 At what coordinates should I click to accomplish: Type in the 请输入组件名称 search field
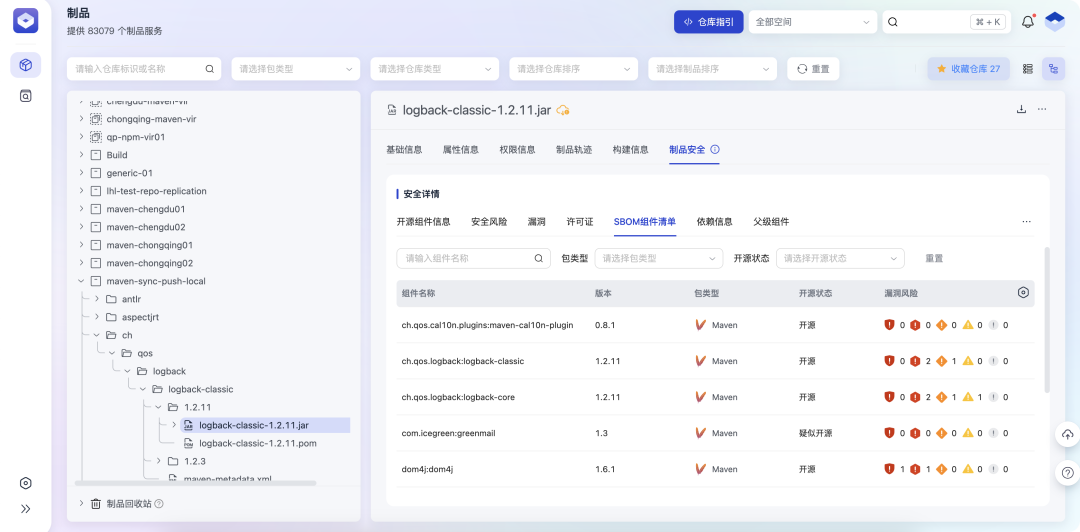[464, 258]
